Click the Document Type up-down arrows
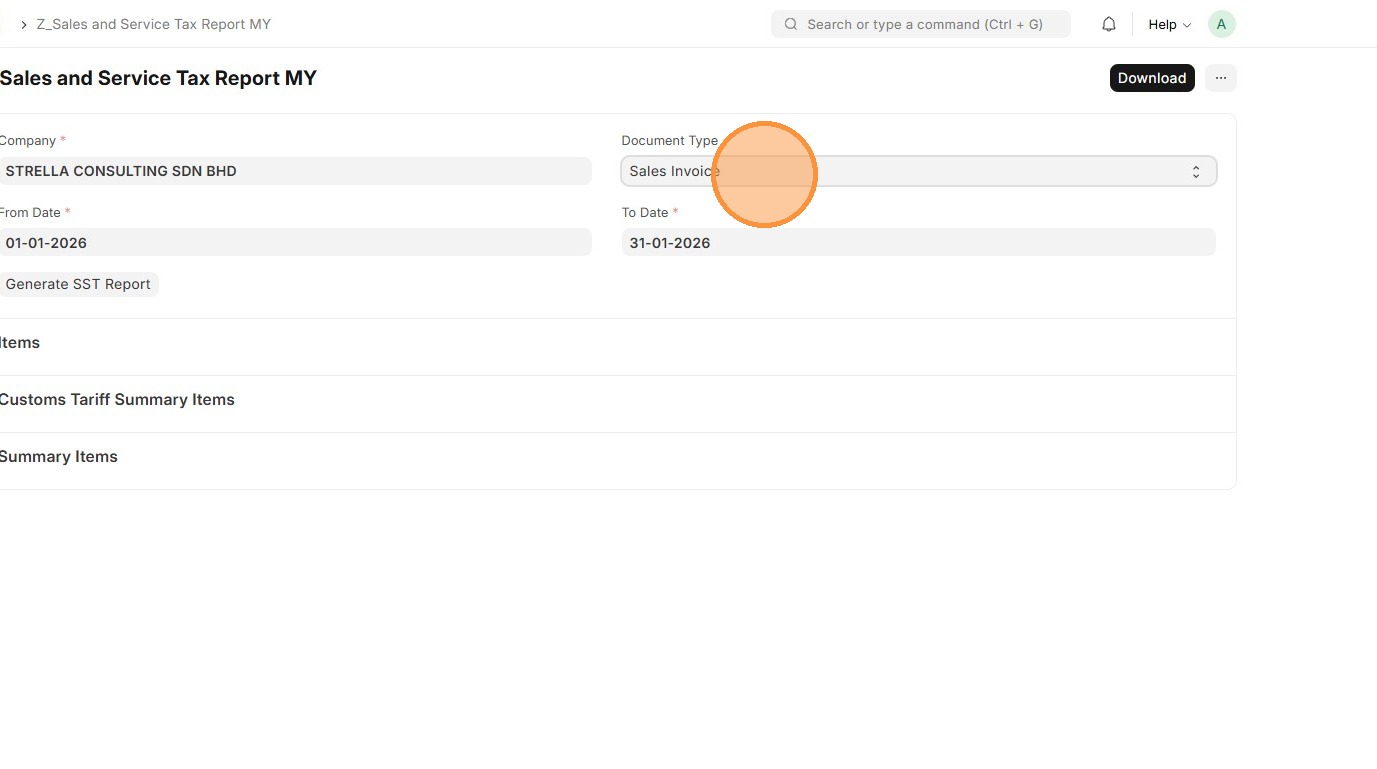The height and width of the screenshot is (769, 1377). (x=1195, y=172)
